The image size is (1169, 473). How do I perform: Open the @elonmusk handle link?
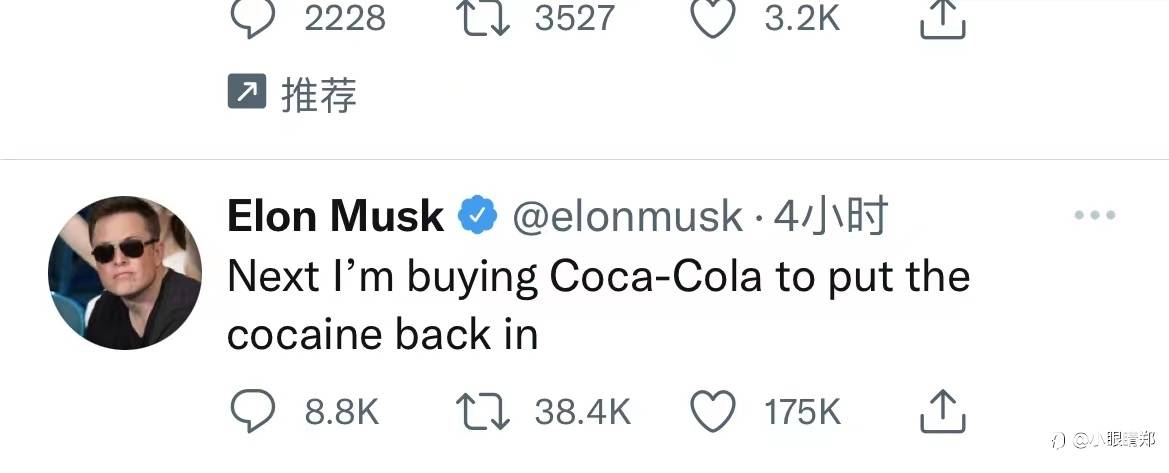627,216
